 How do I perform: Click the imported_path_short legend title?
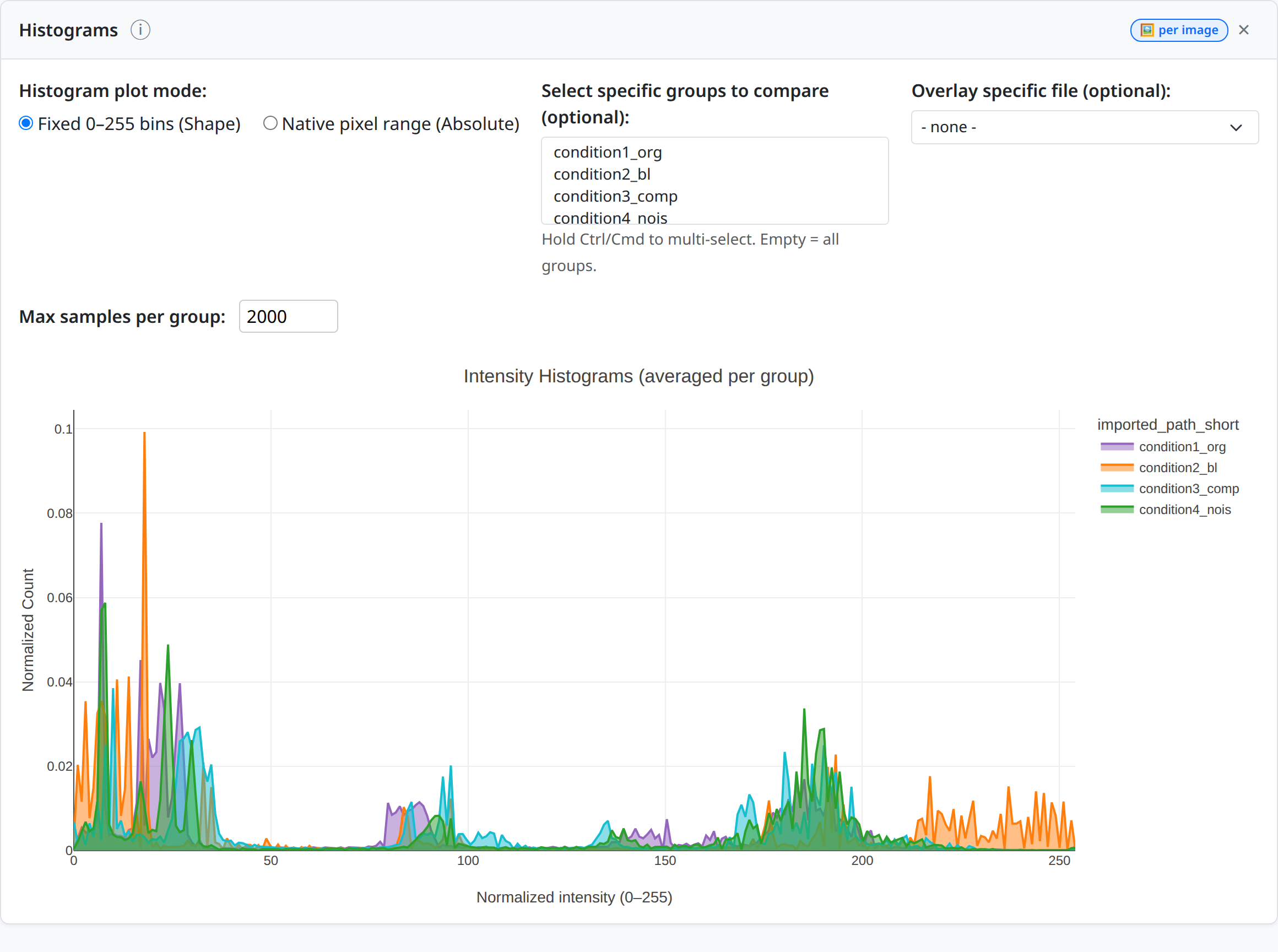pyautogui.click(x=1167, y=425)
